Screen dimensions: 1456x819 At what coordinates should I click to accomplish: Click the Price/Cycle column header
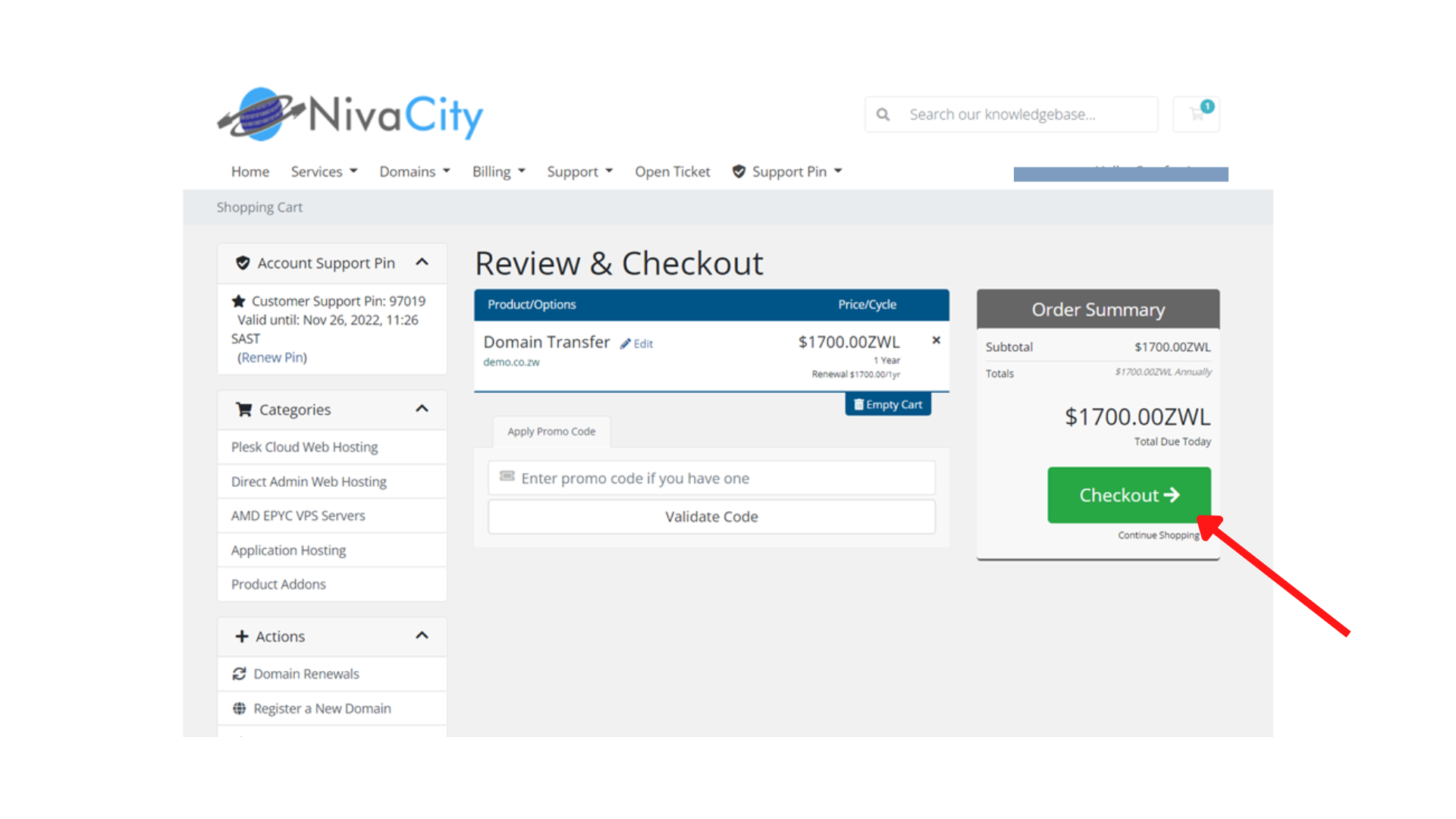[x=867, y=304]
